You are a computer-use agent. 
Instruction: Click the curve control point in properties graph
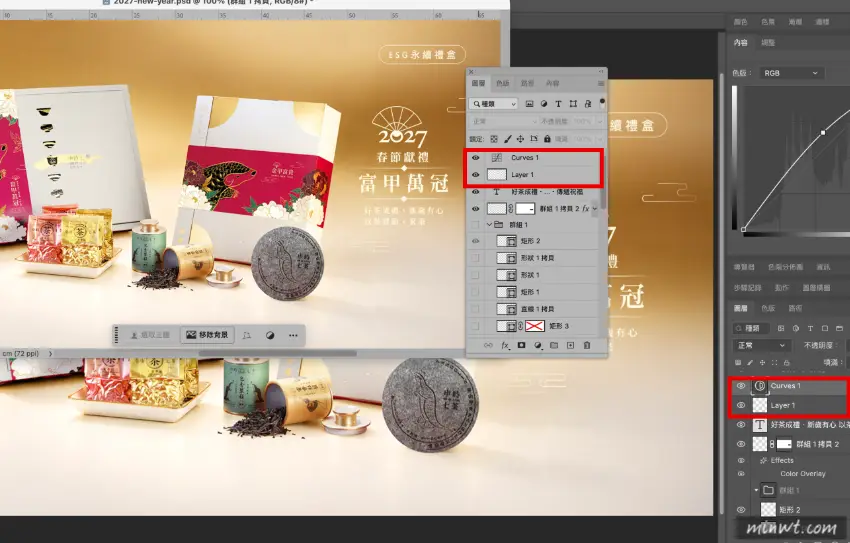(x=823, y=132)
